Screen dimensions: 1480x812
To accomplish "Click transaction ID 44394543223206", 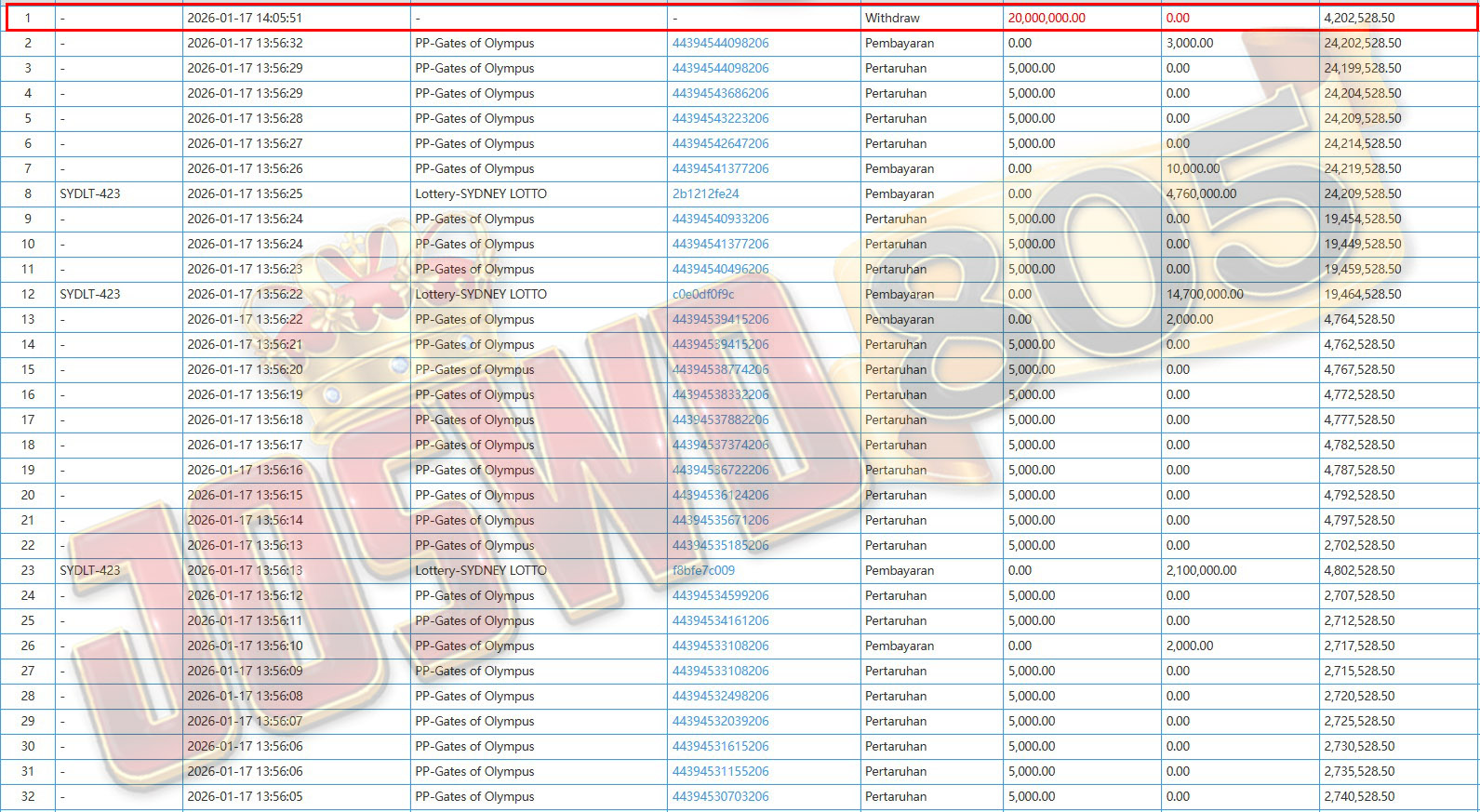I will (720, 118).
